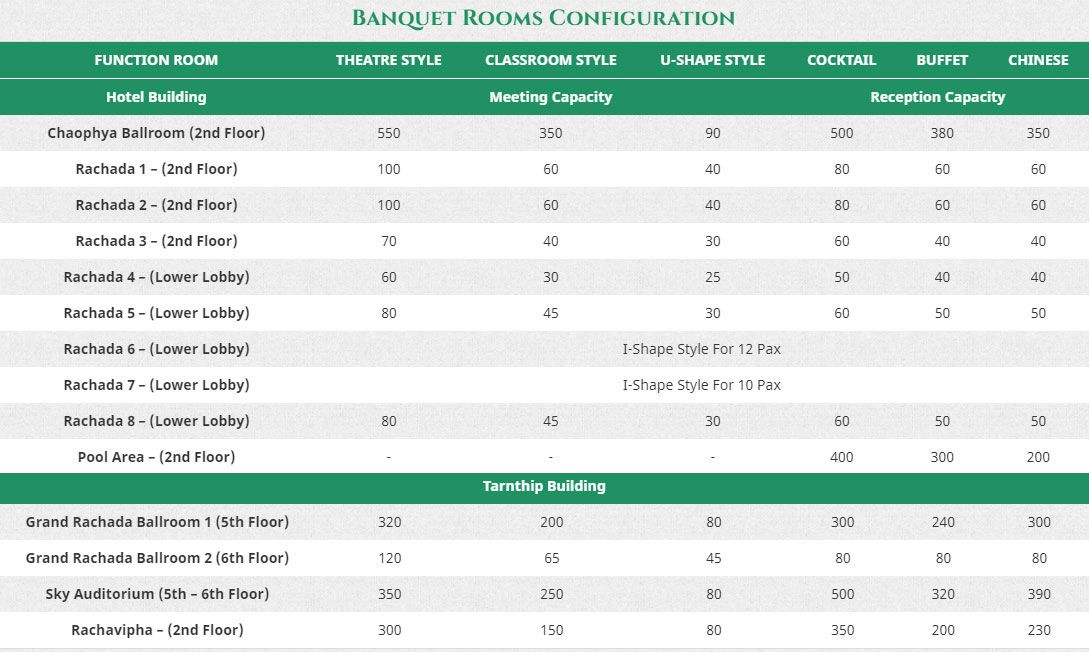
Task: Click the Theatre Style column header
Action: click(388, 60)
